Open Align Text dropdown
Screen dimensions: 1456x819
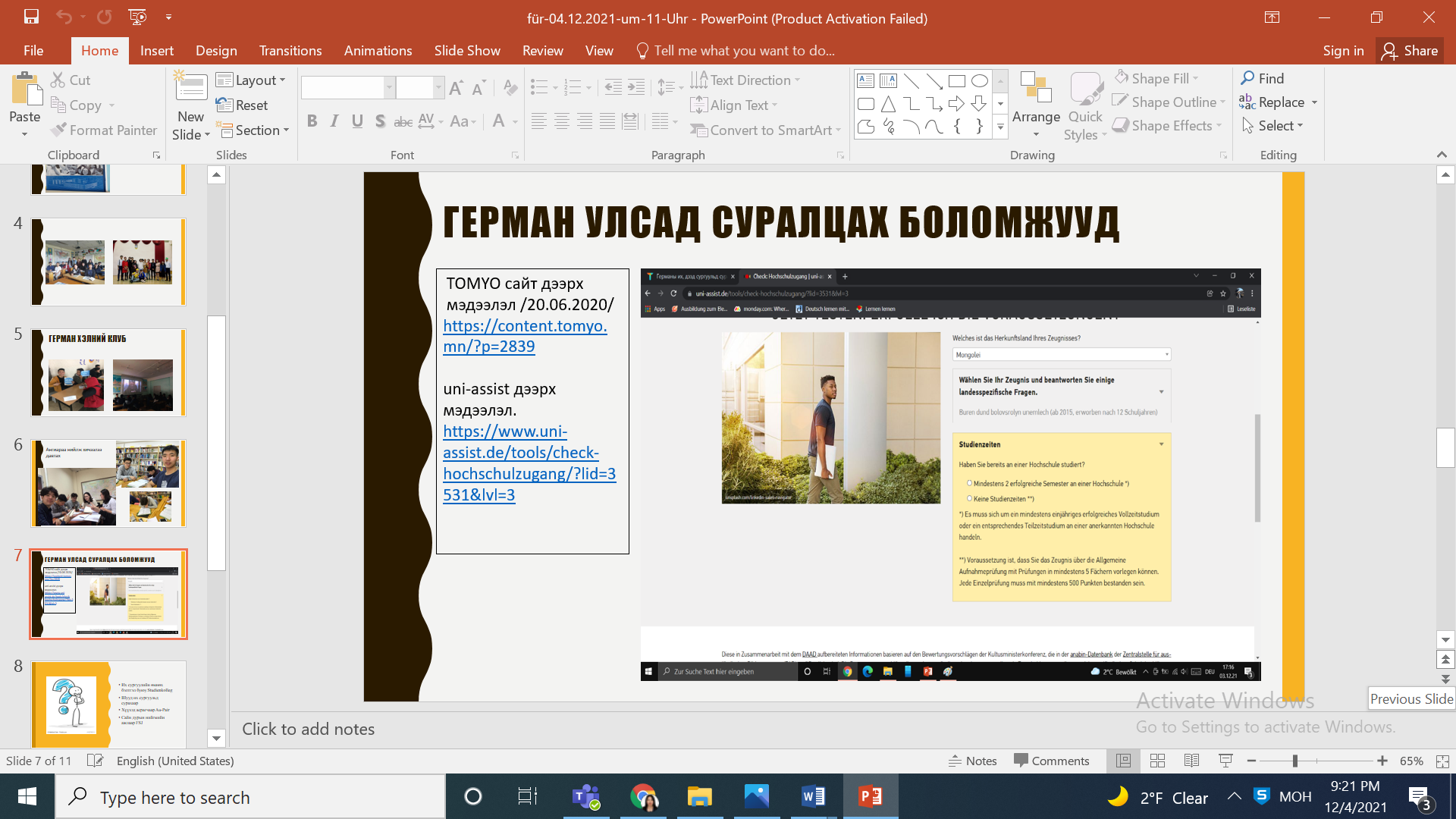(x=735, y=105)
